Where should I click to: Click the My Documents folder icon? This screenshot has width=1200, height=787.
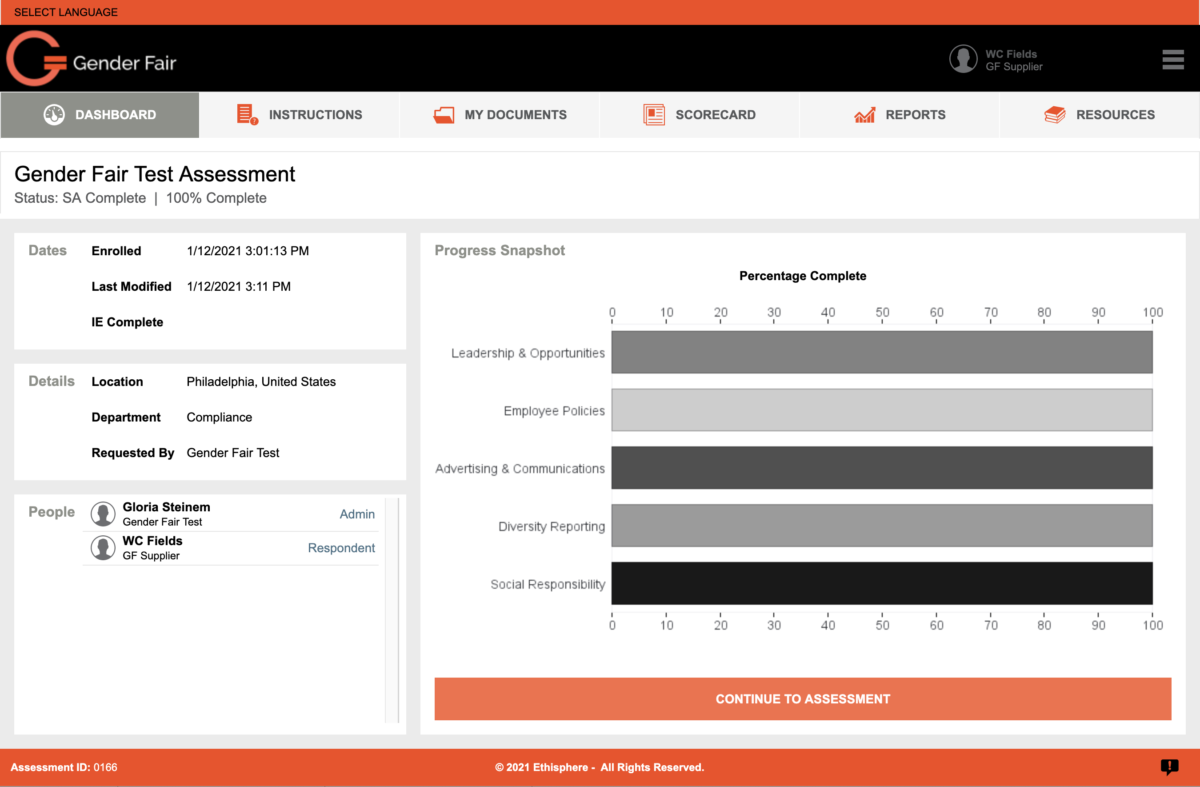tap(444, 115)
